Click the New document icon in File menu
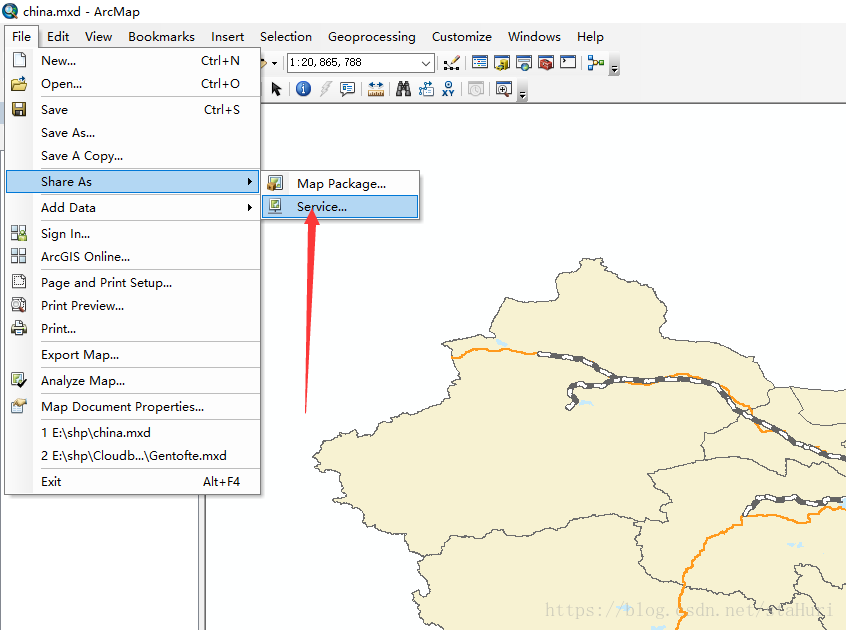The image size is (846, 630). point(19,60)
